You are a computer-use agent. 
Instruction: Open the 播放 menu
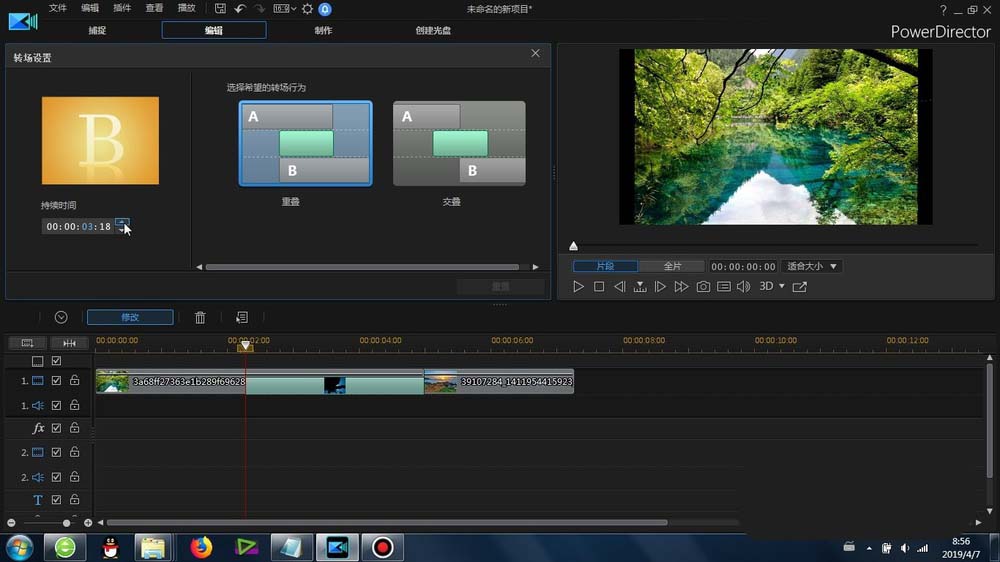(186, 8)
